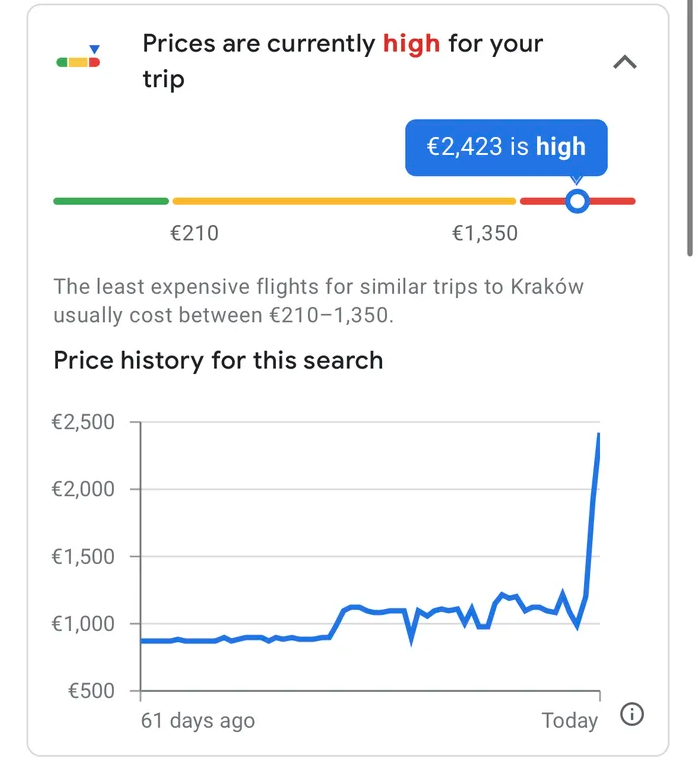This screenshot has width=698, height=773.
Task: Select the green low-price segment of the bar
Action: coord(110,201)
